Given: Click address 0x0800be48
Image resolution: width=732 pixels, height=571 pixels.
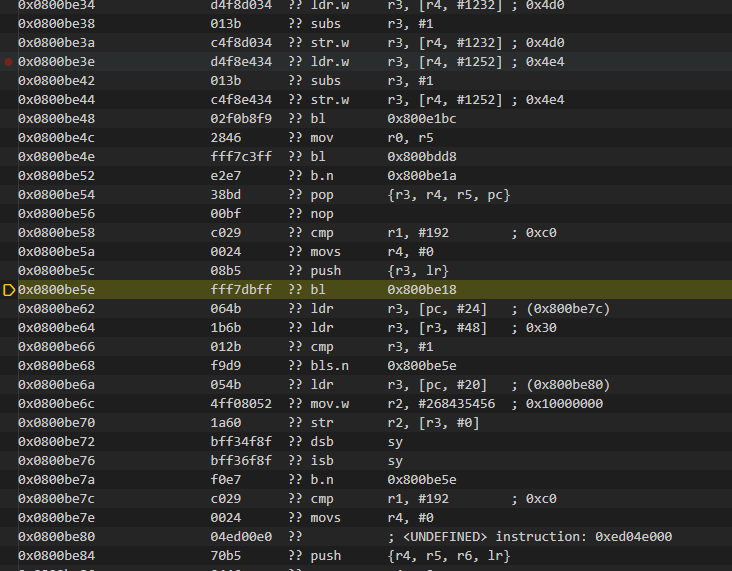Looking at the screenshot, I should pyautogui.click(x=56, y=119).
